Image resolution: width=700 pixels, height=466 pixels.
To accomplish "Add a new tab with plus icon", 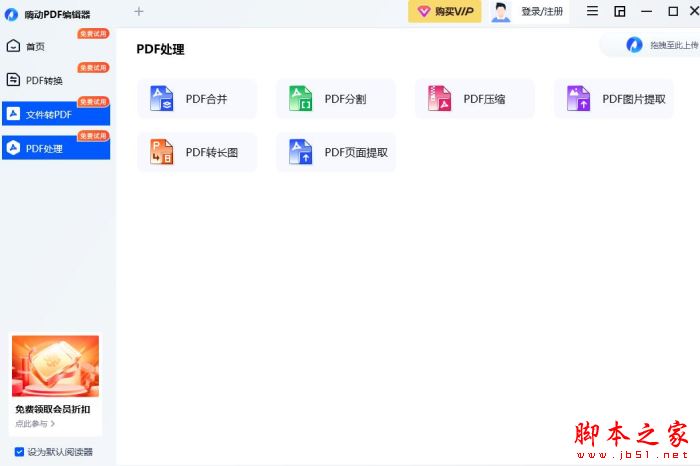I will [139, 11].
